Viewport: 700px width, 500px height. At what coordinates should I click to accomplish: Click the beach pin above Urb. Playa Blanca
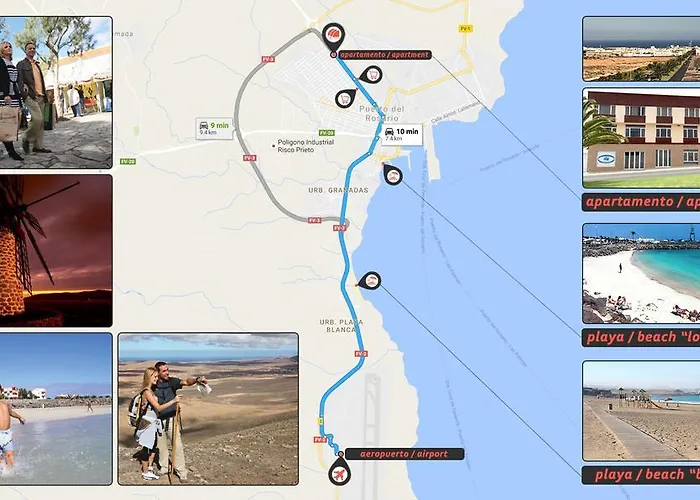370,281
